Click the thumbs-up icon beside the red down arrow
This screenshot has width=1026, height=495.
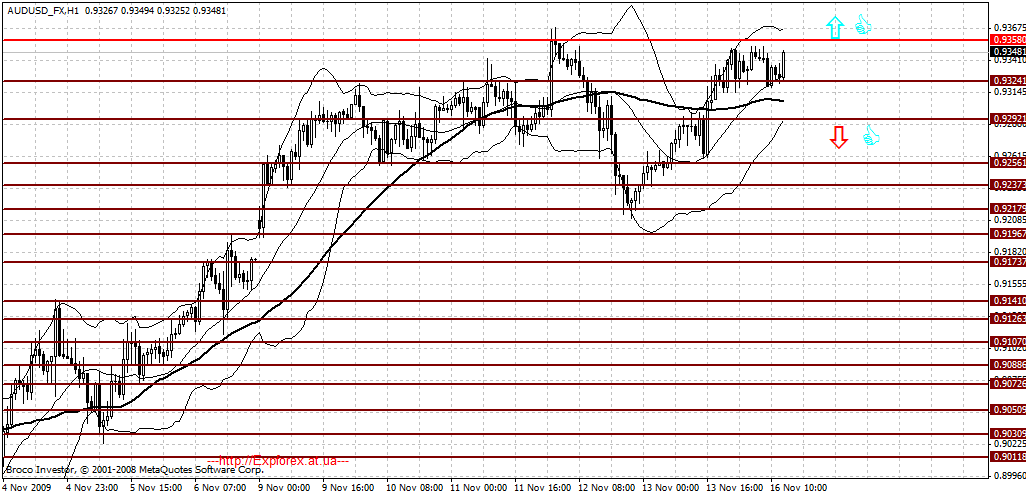tap(871, 136)
